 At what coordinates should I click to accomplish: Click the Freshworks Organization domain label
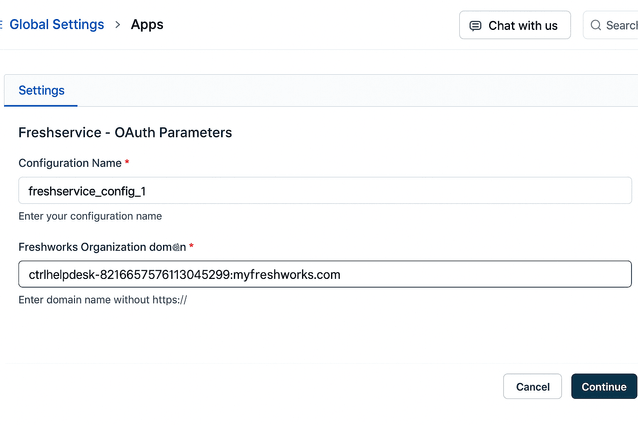tap(102, 247)
